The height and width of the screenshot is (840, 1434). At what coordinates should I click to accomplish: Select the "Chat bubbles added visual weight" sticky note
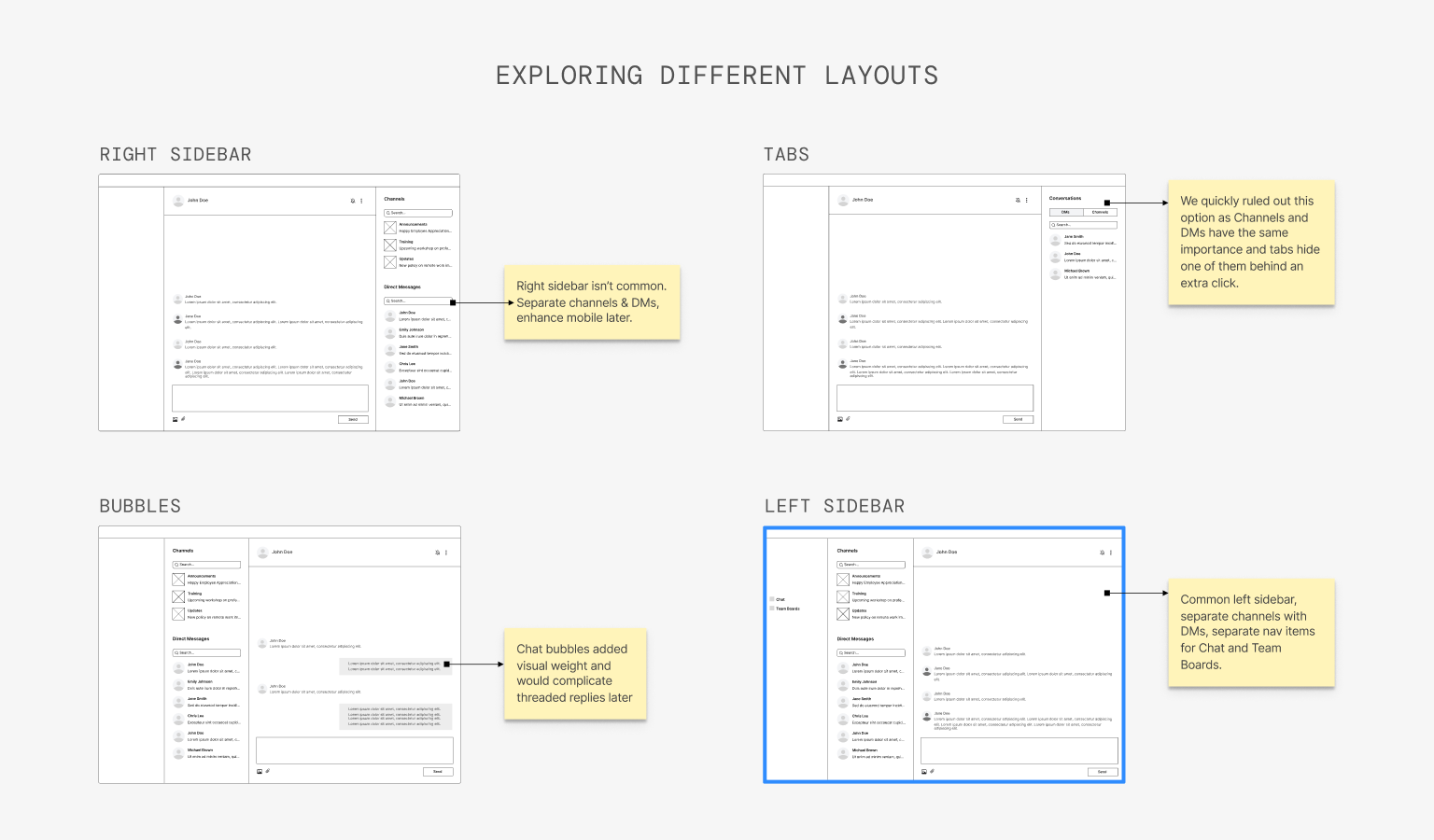point(575,674)
